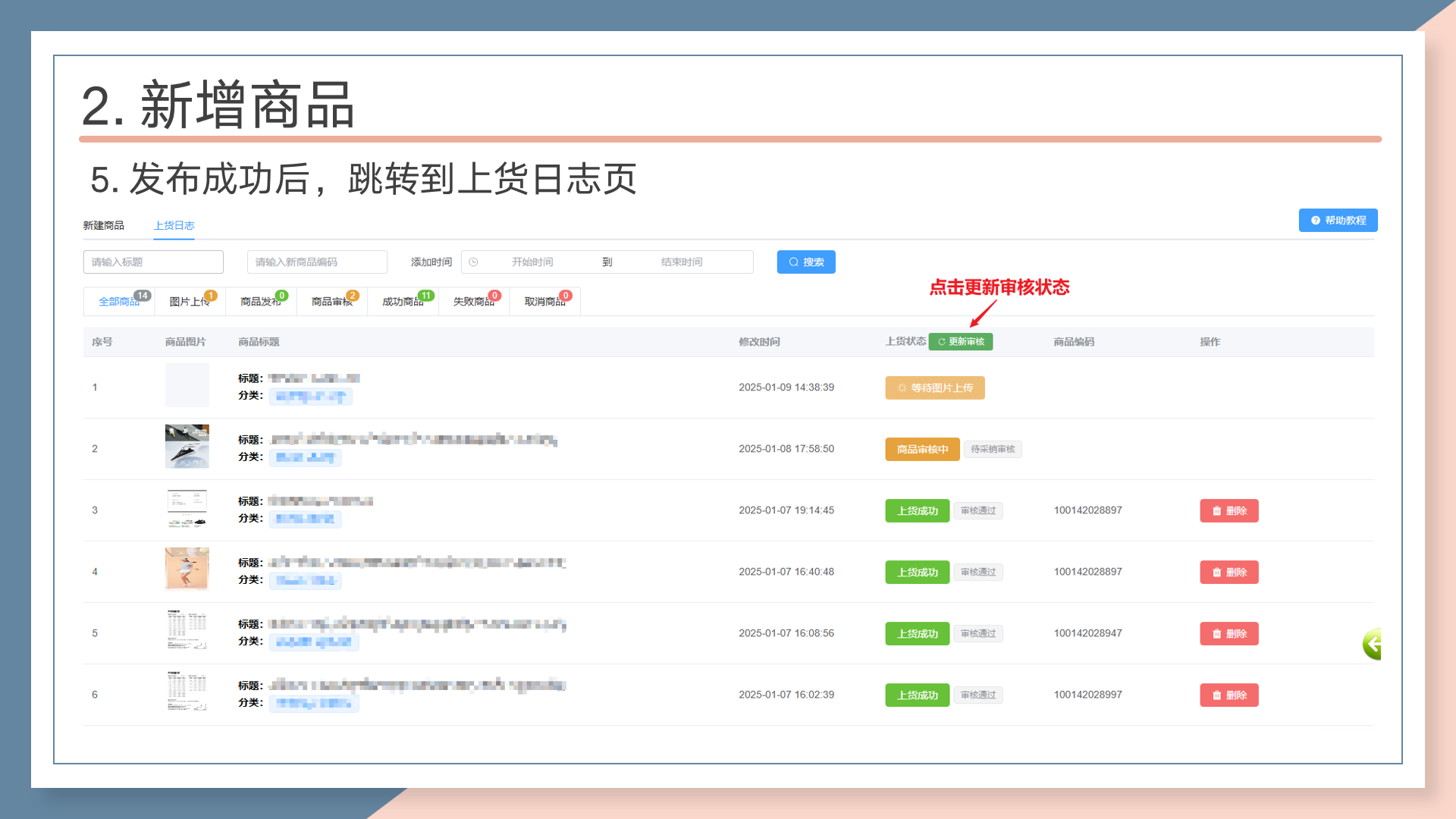Focus the 请输入新商品编码 field
Viewport: 1456px width, 819px height.
[317, 262]
